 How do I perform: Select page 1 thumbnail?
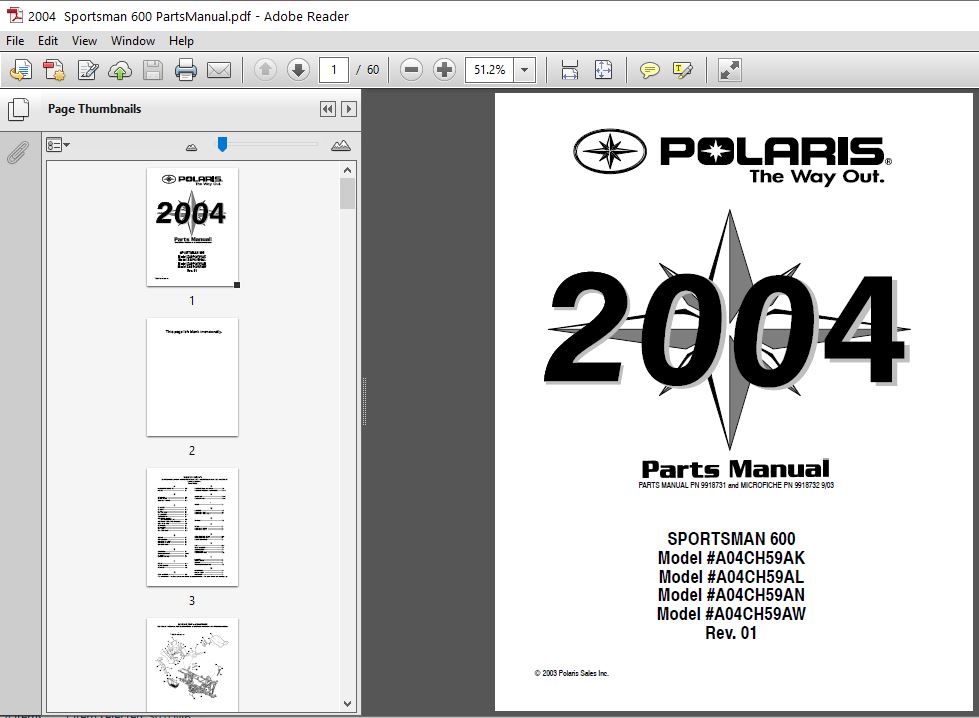coord(192,227)
